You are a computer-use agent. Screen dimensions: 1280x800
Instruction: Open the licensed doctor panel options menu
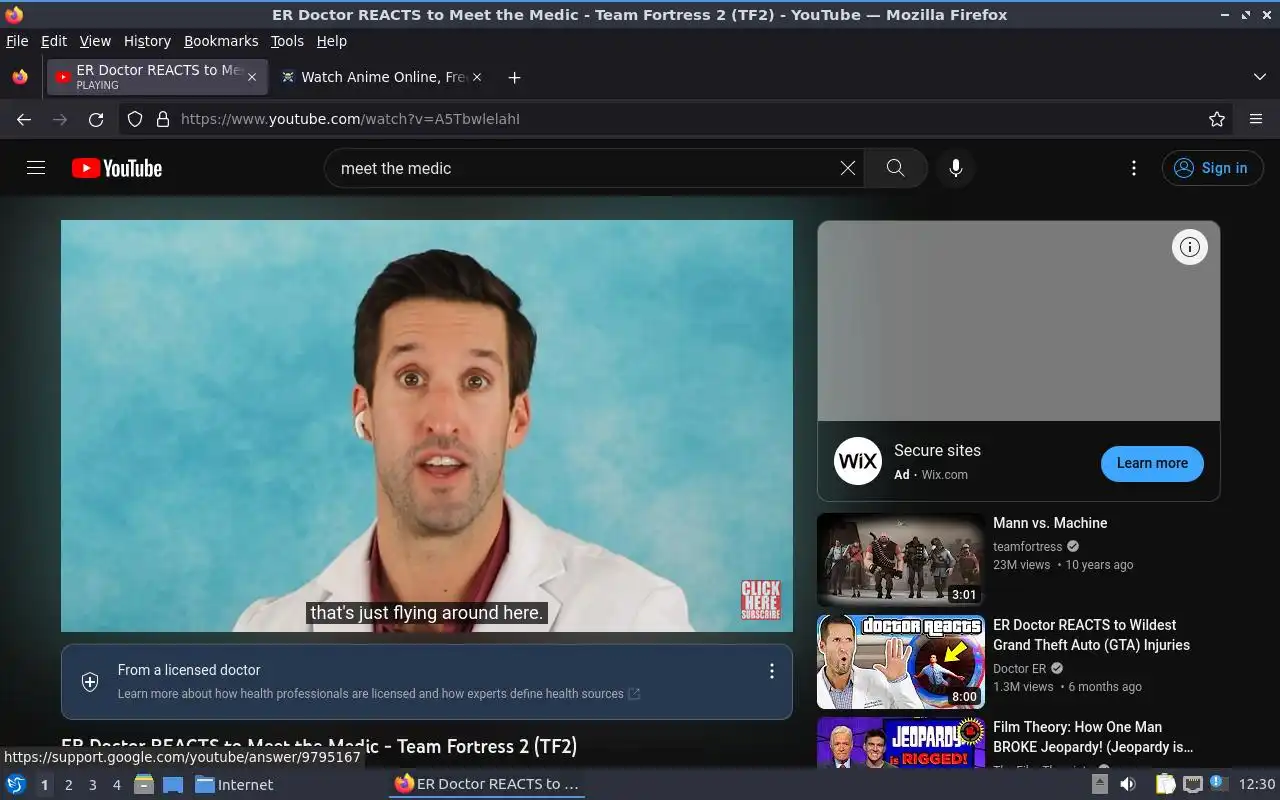point(771,671)
